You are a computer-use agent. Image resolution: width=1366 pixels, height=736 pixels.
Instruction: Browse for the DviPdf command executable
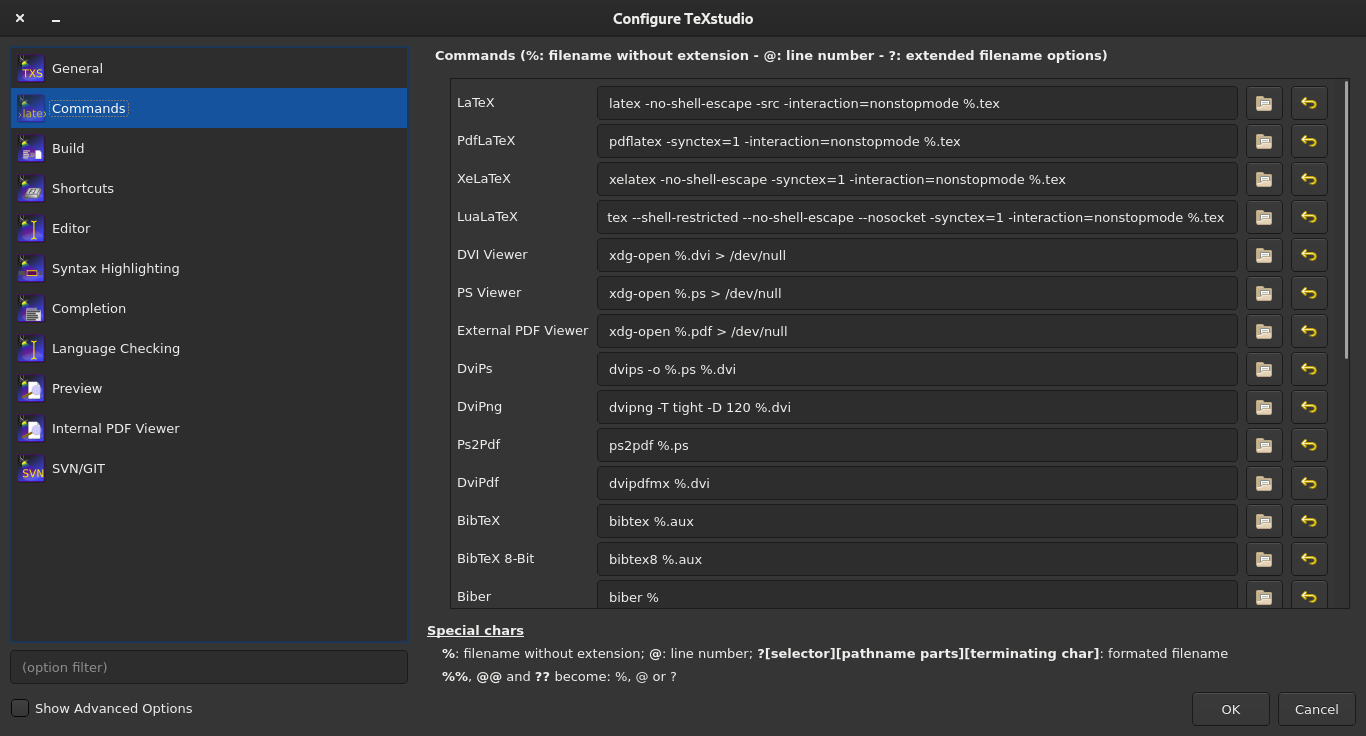[x=1264, y=483]
